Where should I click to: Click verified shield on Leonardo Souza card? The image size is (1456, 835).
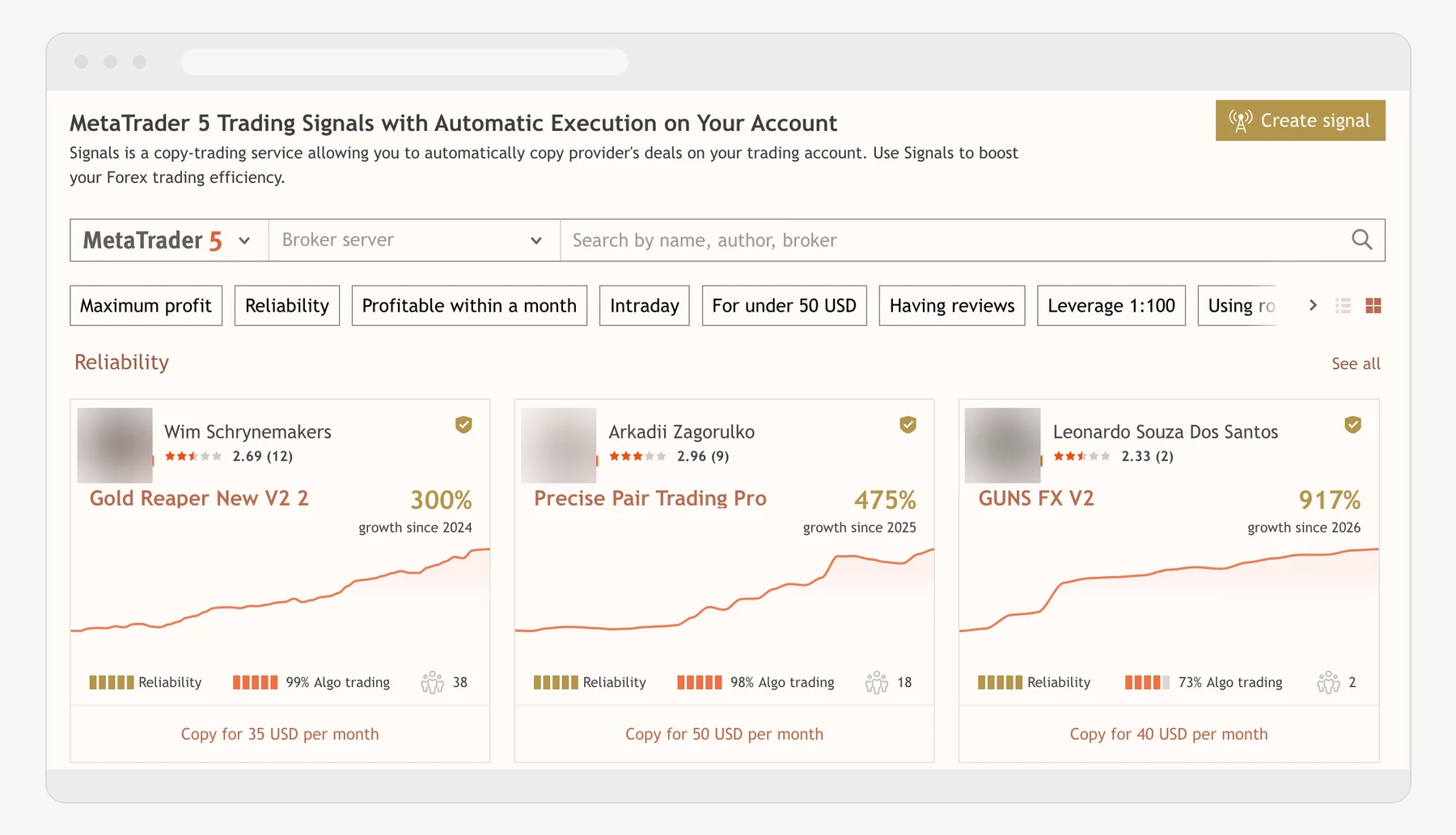pos(1352,425)
